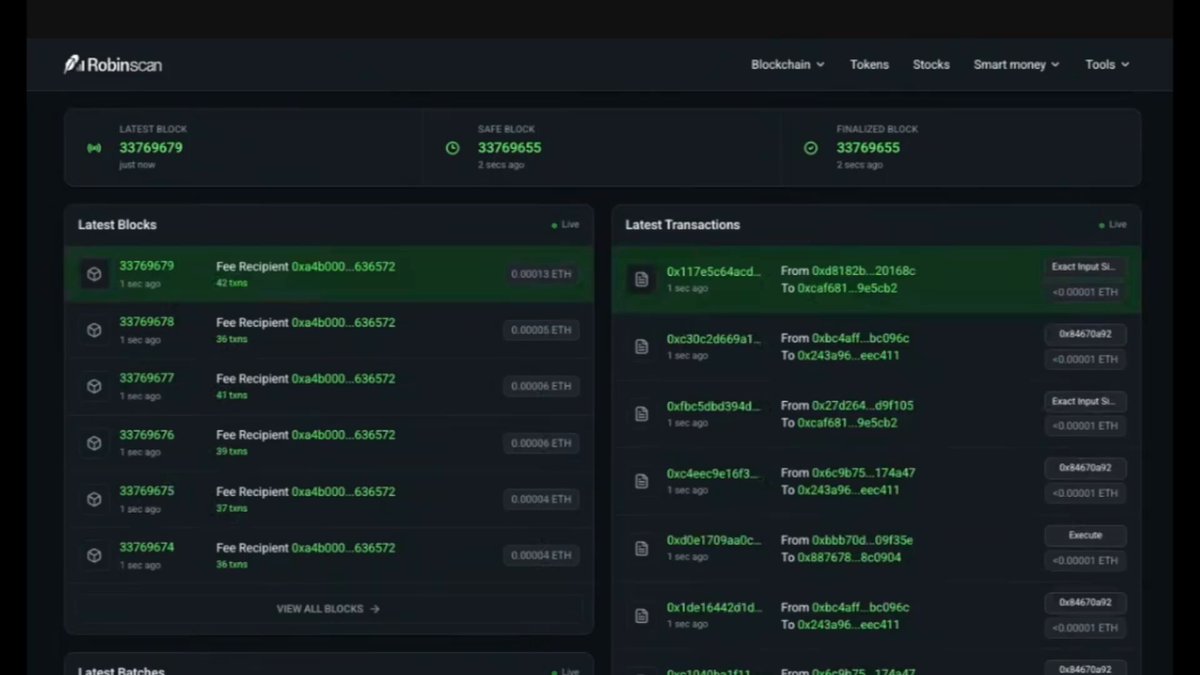
Task: Expand the Tools menu
Action: tap(1107, 65)
